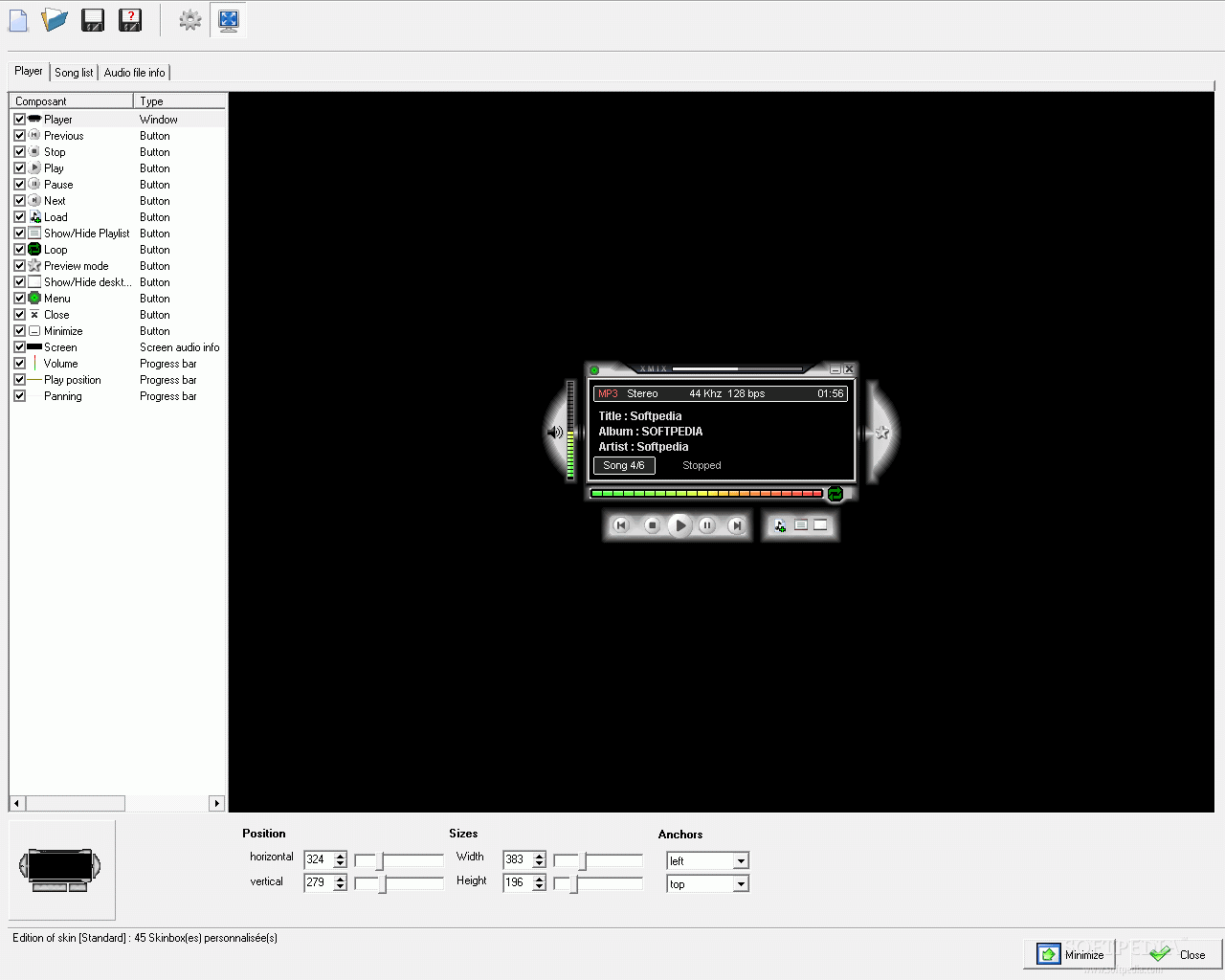Click the Pause button in the player skin

pos(707,525)
